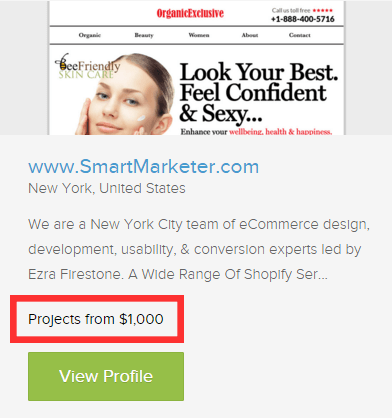Follow the red 'wellbeing, health & happiness' link
392x418 pixels.
[280, 132]
